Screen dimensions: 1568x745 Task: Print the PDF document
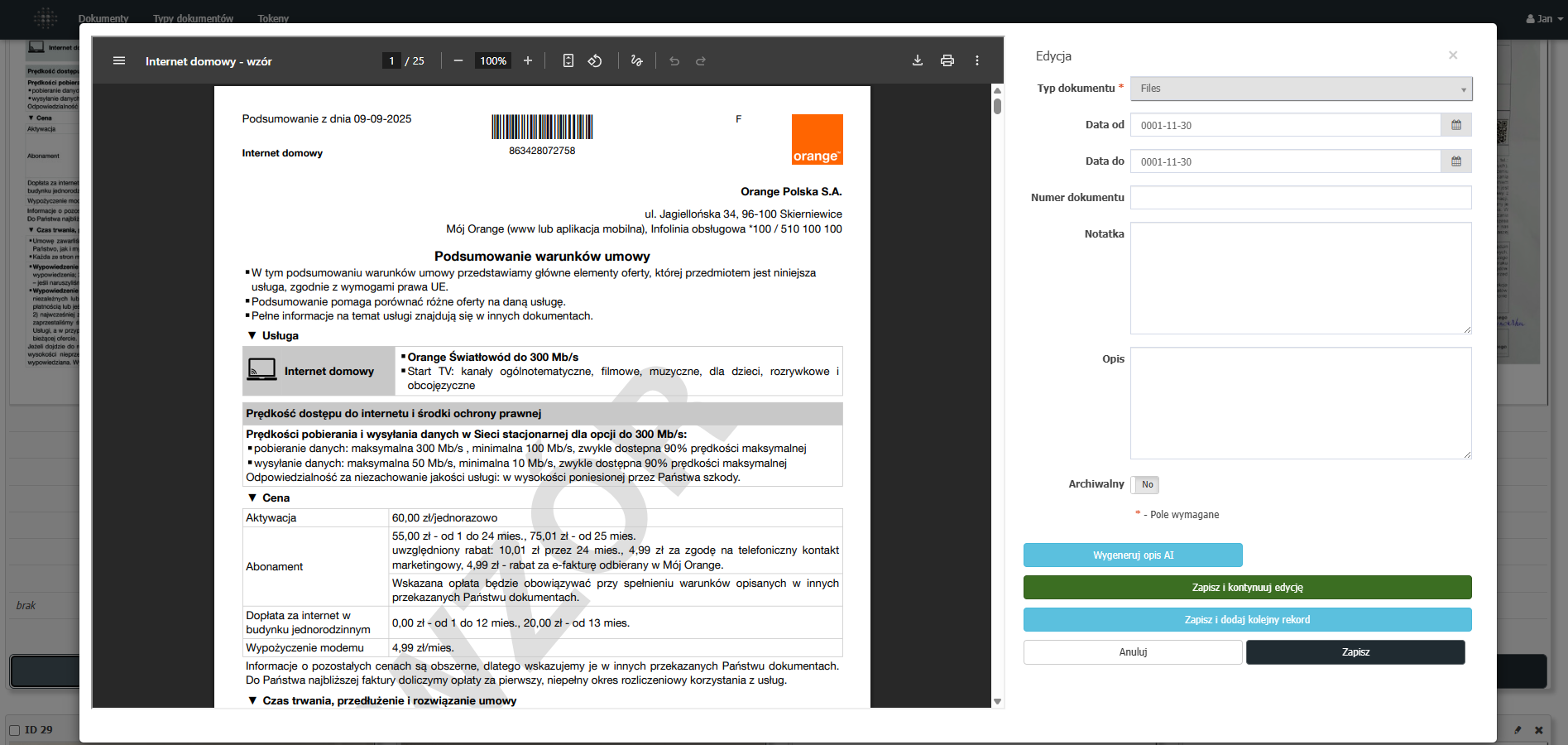click(x=947, y=60)
